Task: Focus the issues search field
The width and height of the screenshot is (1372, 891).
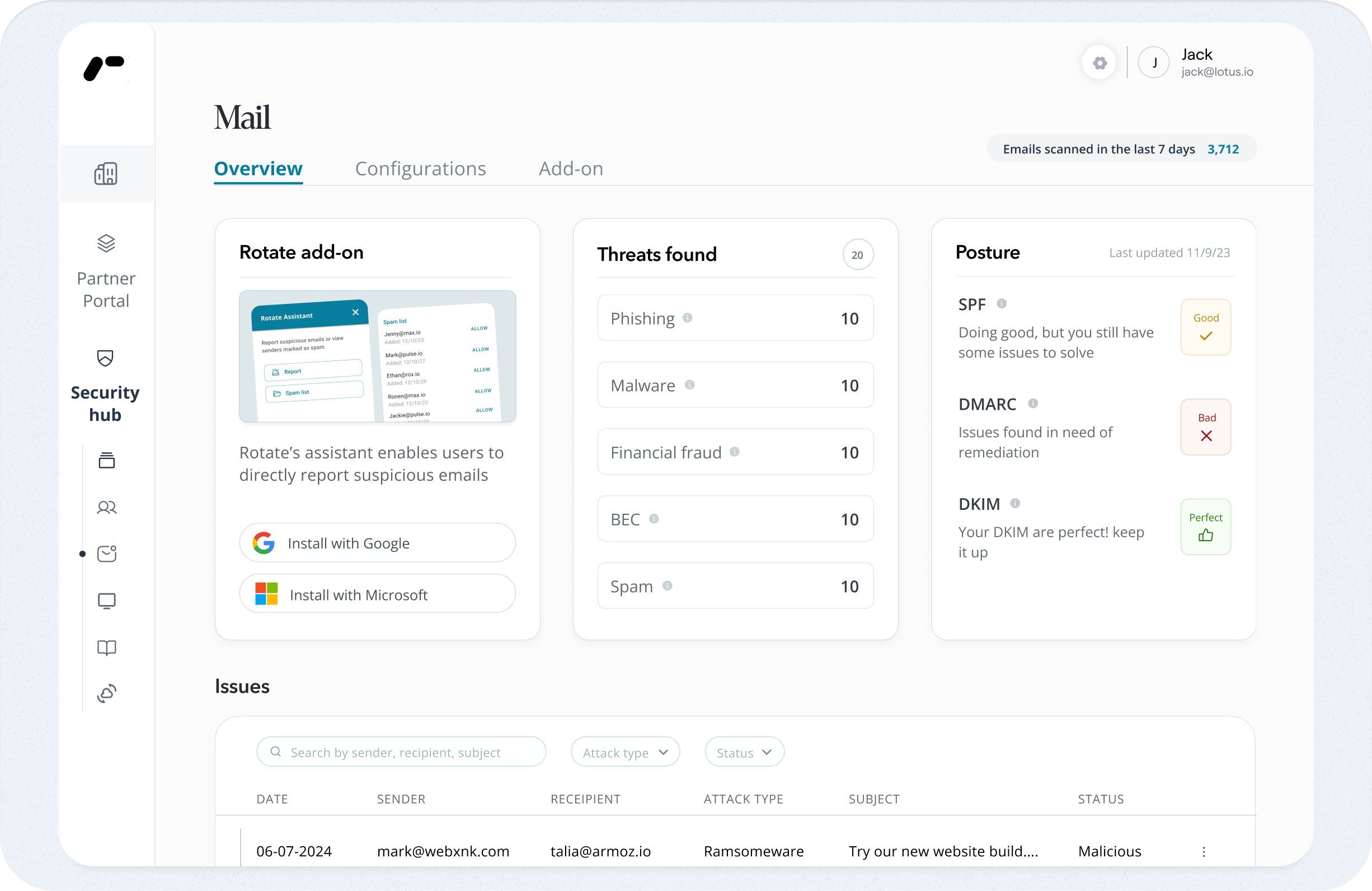Action: (x=401, y=752)
